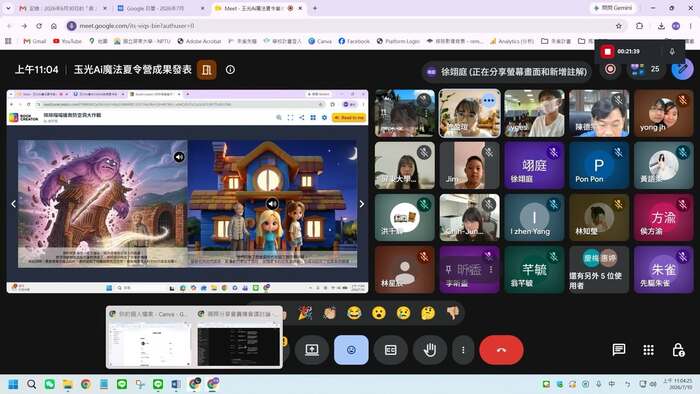The width and height of the screenshot is (700, 394).
Task: Open the browser extensions puzzle icon
Action: coord(639,26)
